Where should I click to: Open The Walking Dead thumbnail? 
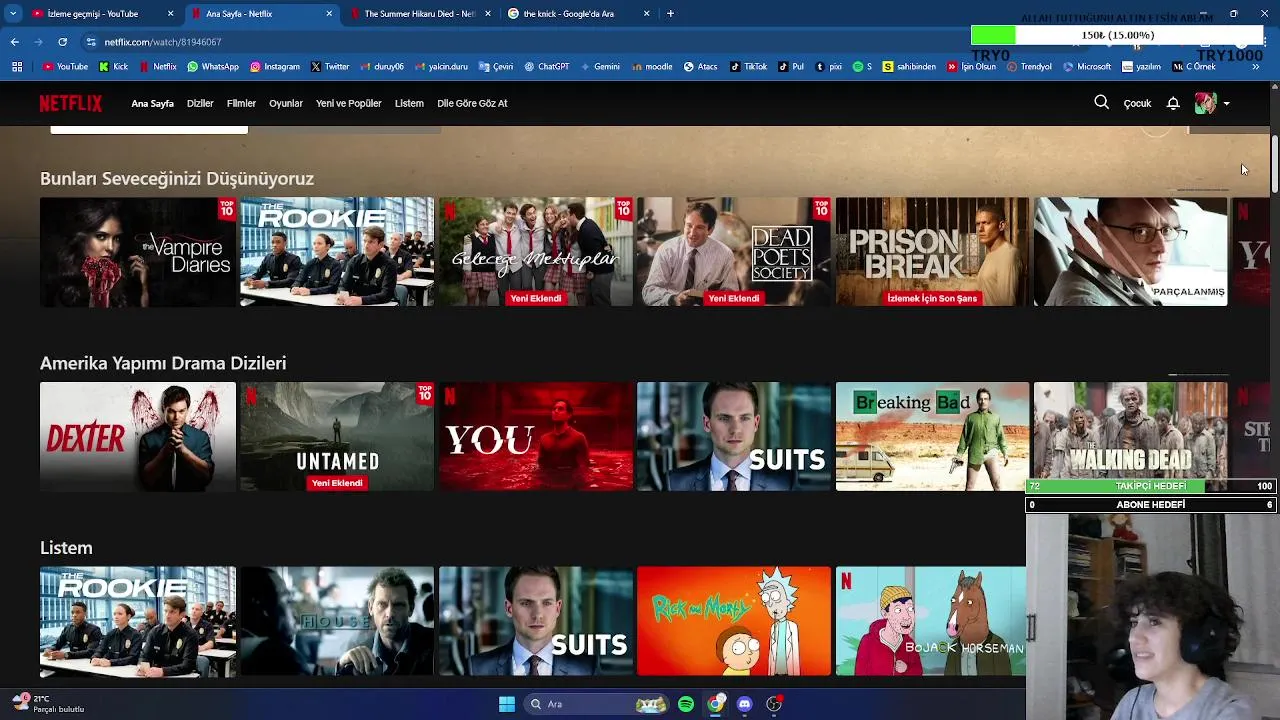click(1130, 431)
